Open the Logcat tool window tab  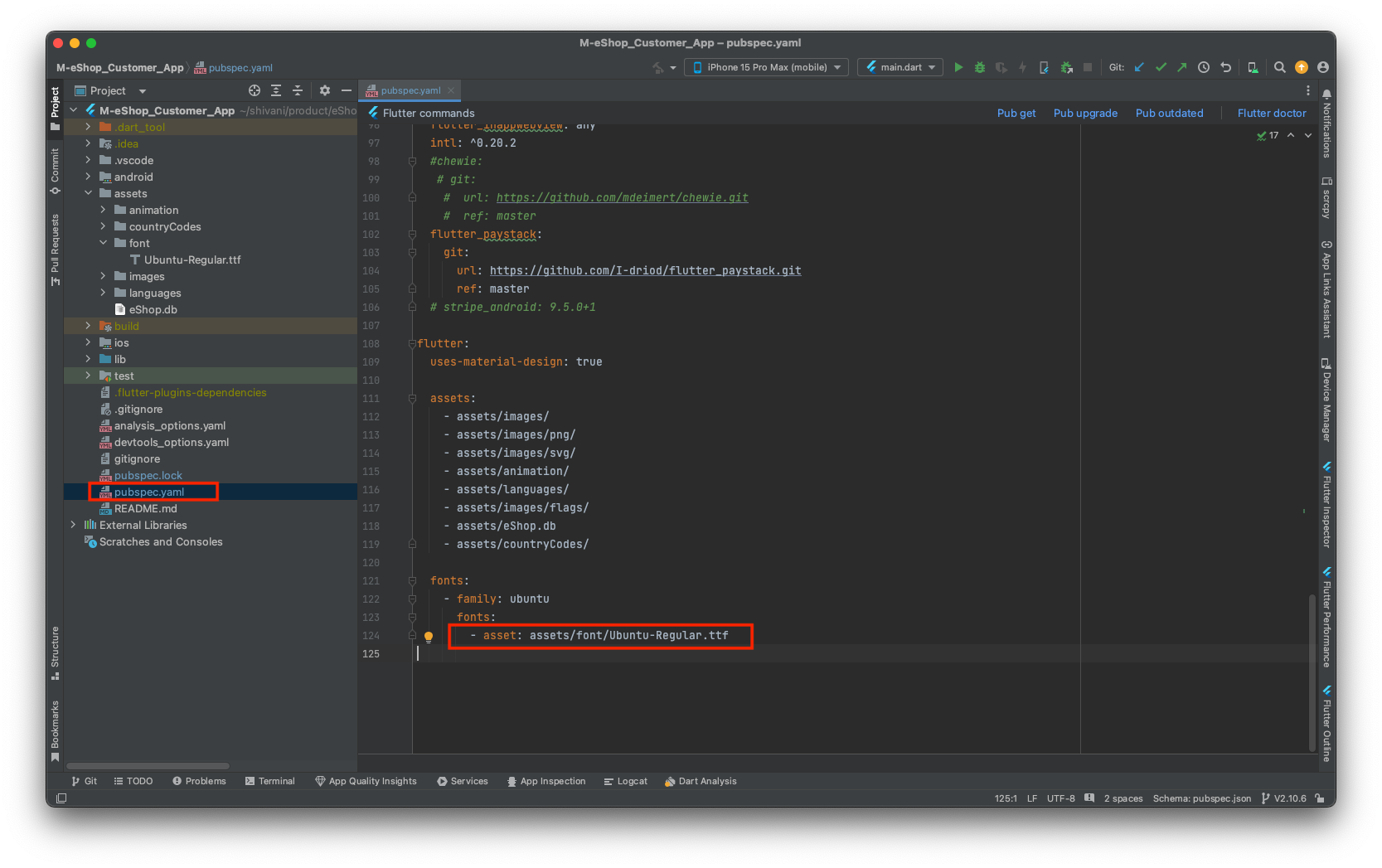[x=626, y=781]
